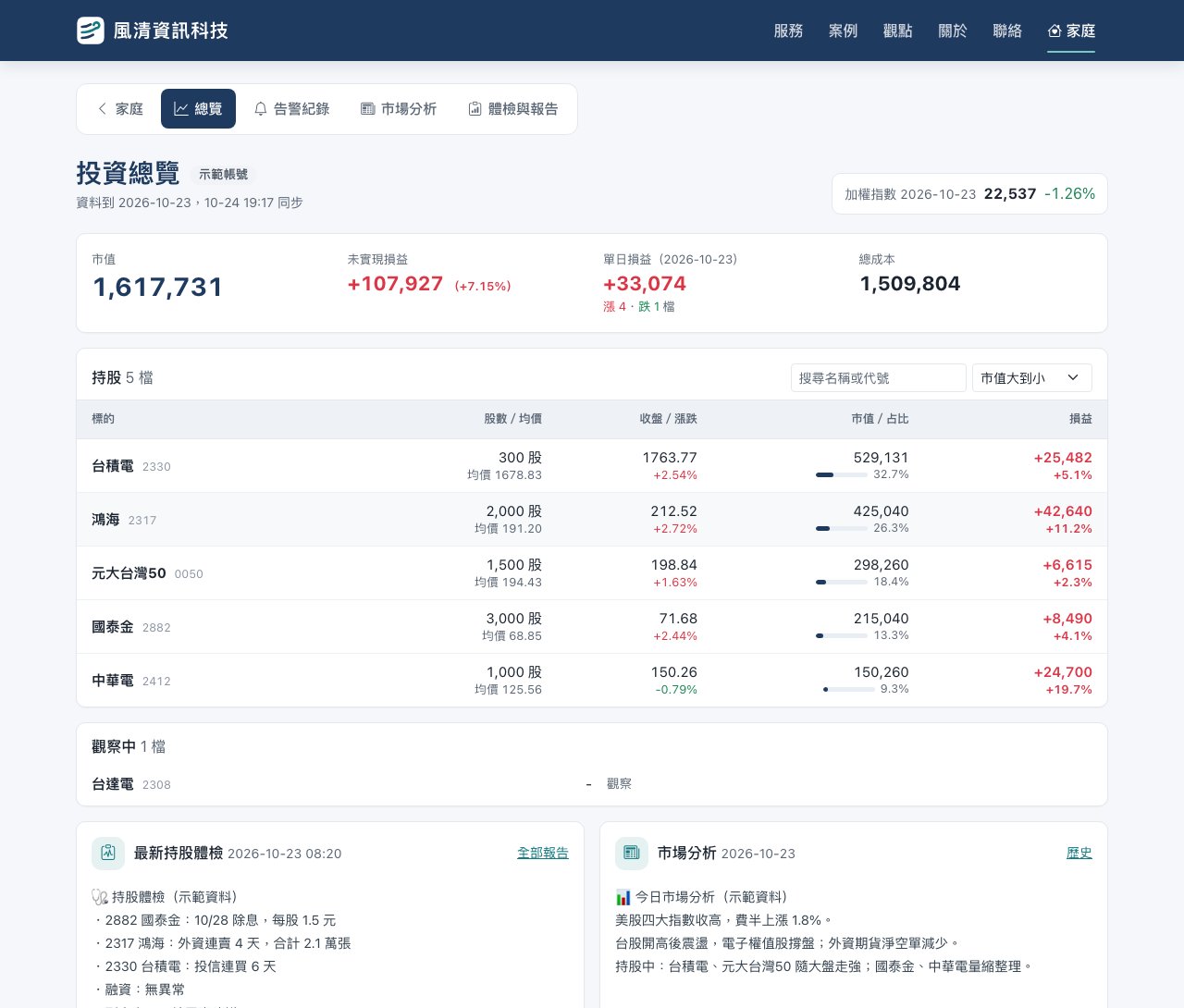Select the 中華電 2412 holding row
Screen dimensions: 1184x1008
point(592,681)
